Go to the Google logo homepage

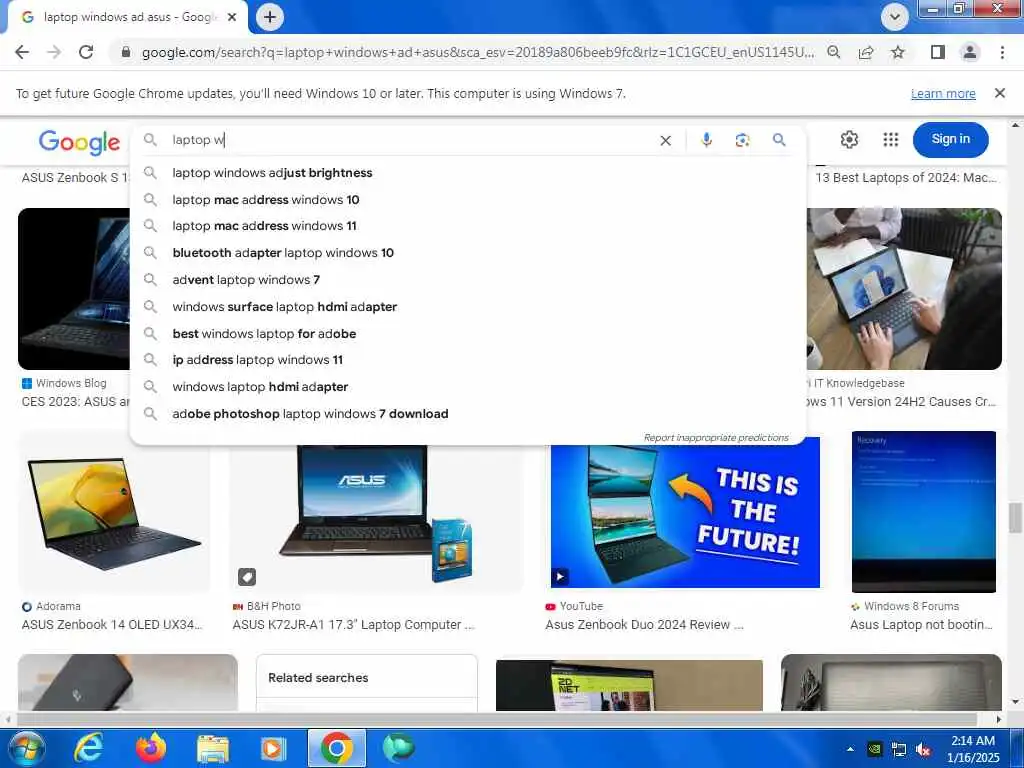79,141
